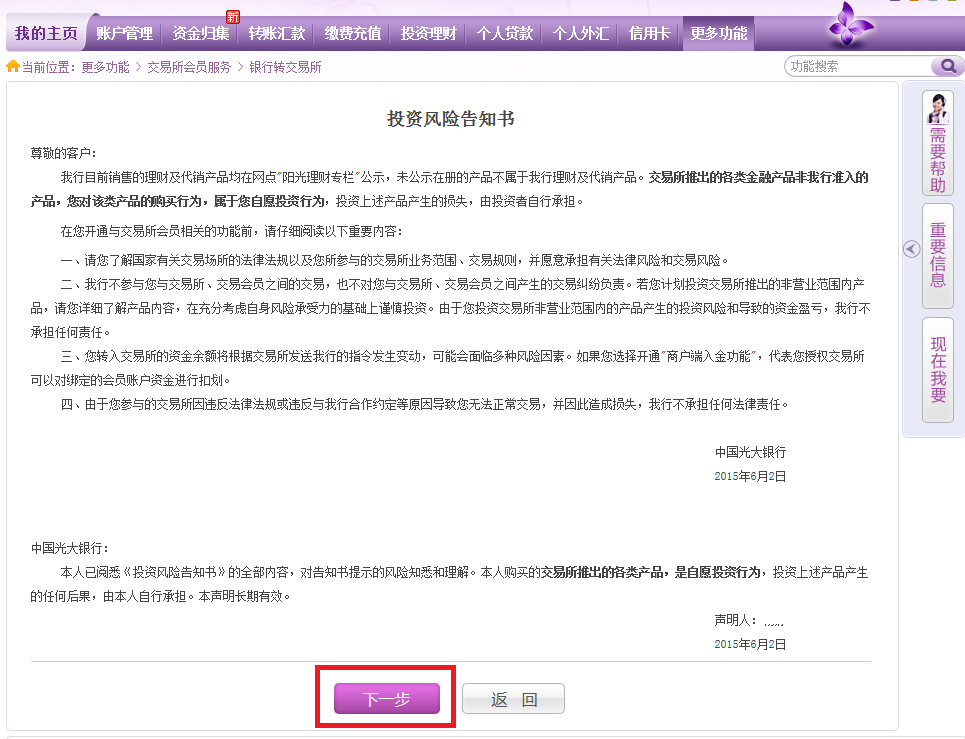Collapse the right sidebar arrow
The height and width of the screenshot is (739, 965).
tap(911, 249)
